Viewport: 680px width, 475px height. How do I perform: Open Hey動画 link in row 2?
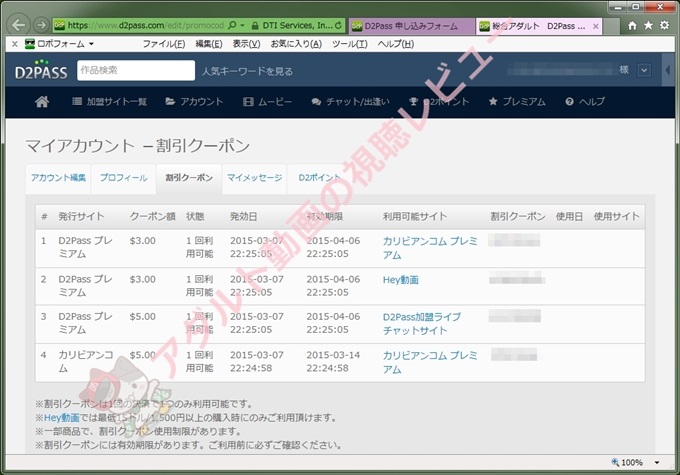click(x=401, y=280)
